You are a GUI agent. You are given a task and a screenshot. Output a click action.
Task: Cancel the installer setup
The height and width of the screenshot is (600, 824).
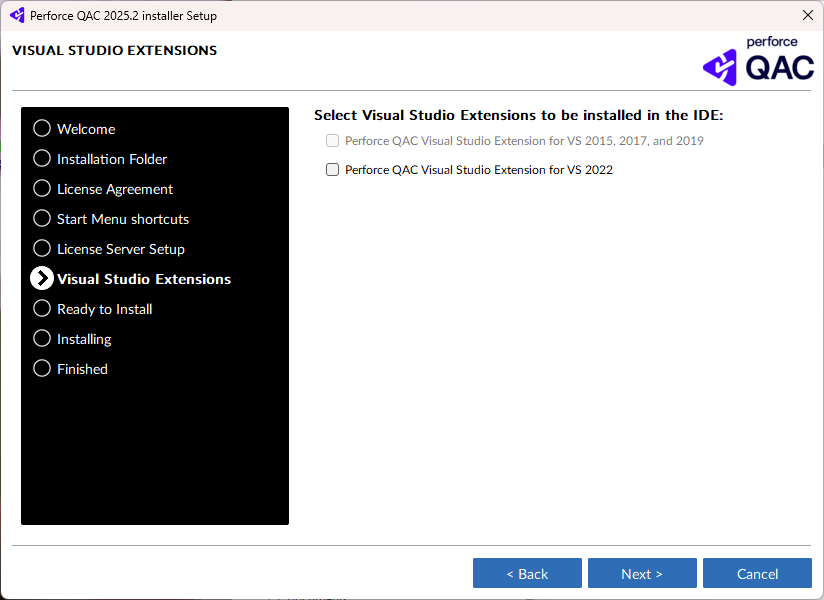tap(757, 573)
